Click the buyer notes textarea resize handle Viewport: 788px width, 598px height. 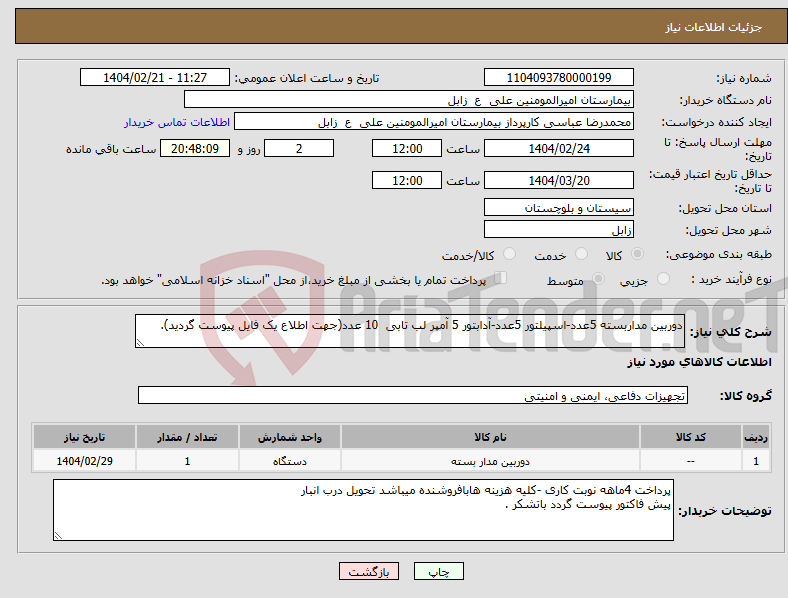(x=58, y=536)
